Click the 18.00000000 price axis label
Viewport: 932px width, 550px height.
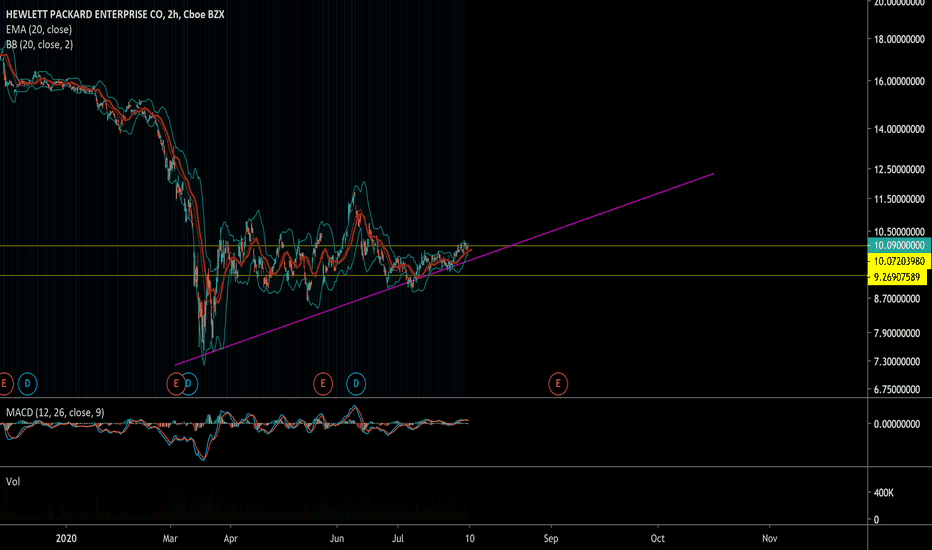pyautogui.click(x=899, y=39)
